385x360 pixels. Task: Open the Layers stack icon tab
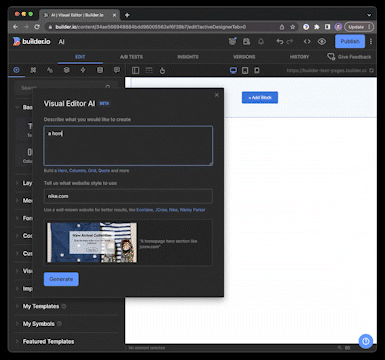(66, 70)
